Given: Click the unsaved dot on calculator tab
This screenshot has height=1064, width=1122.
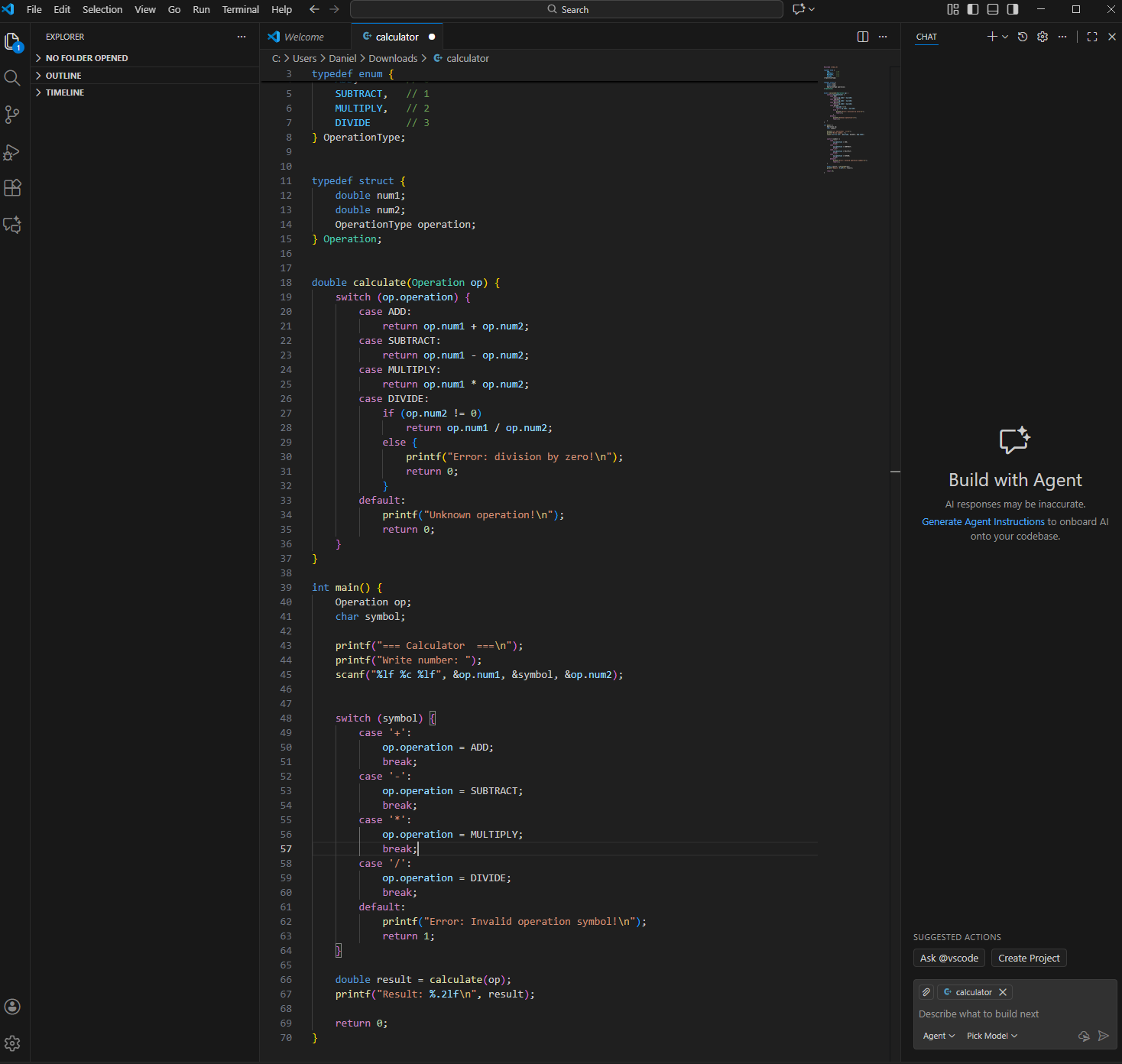Looking at the screenshot, I should (x=432, y=37).
